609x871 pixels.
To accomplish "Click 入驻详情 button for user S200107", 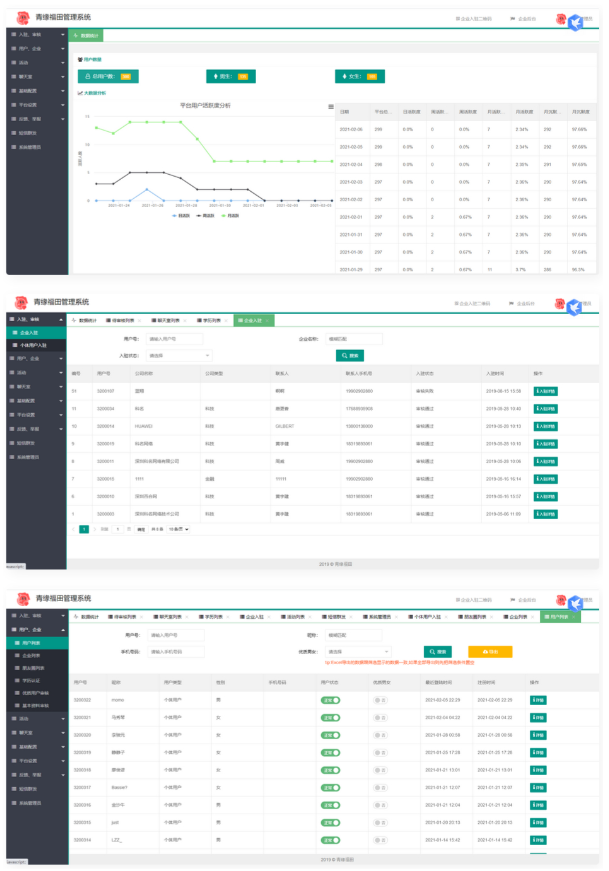I will (x=545, y=391).
